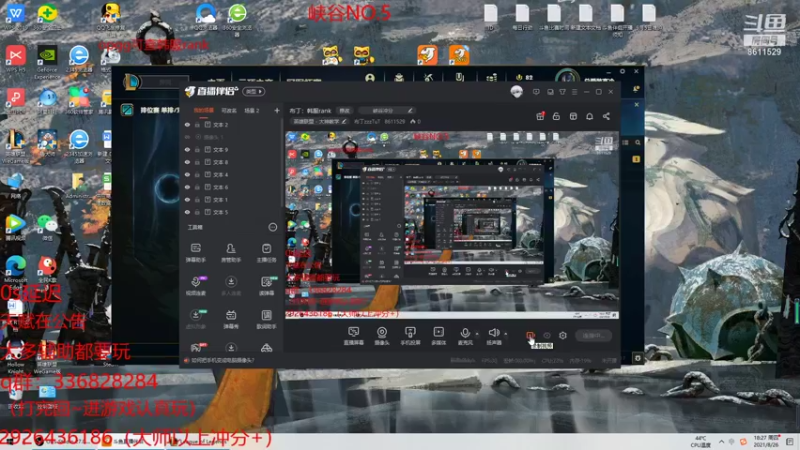Open the message icon next to avatar
The width and height of the screenshot is (800, 450).
[536, 92]
